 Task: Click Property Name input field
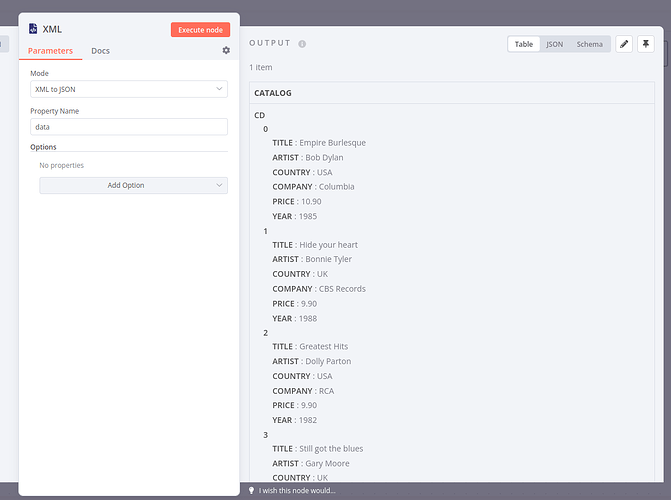[129, 127]
